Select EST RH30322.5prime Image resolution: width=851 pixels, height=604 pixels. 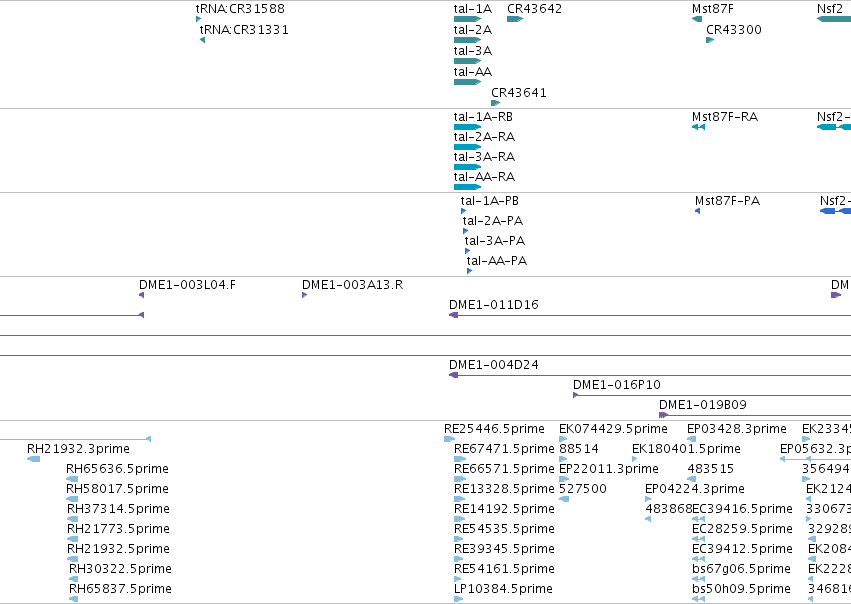click(x=73, y=579)
